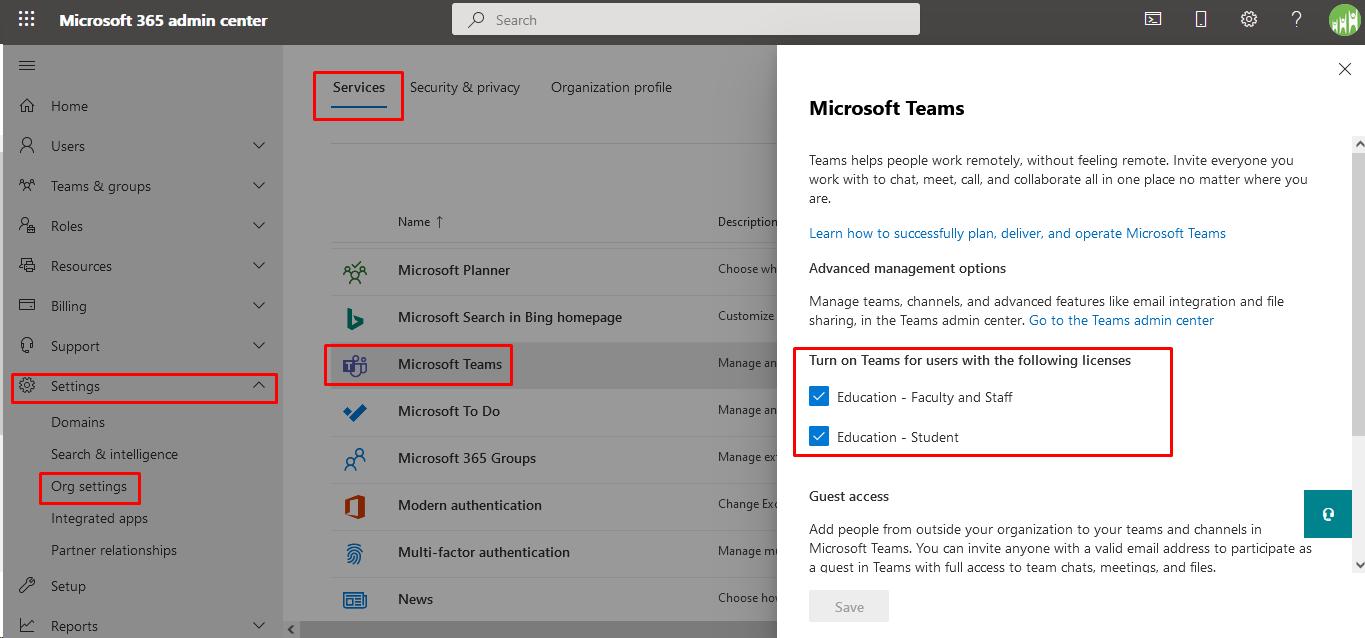Click the Setup wrench icon
The height and width of the screenshot is (638, 1365).
(x=28, y=586)
